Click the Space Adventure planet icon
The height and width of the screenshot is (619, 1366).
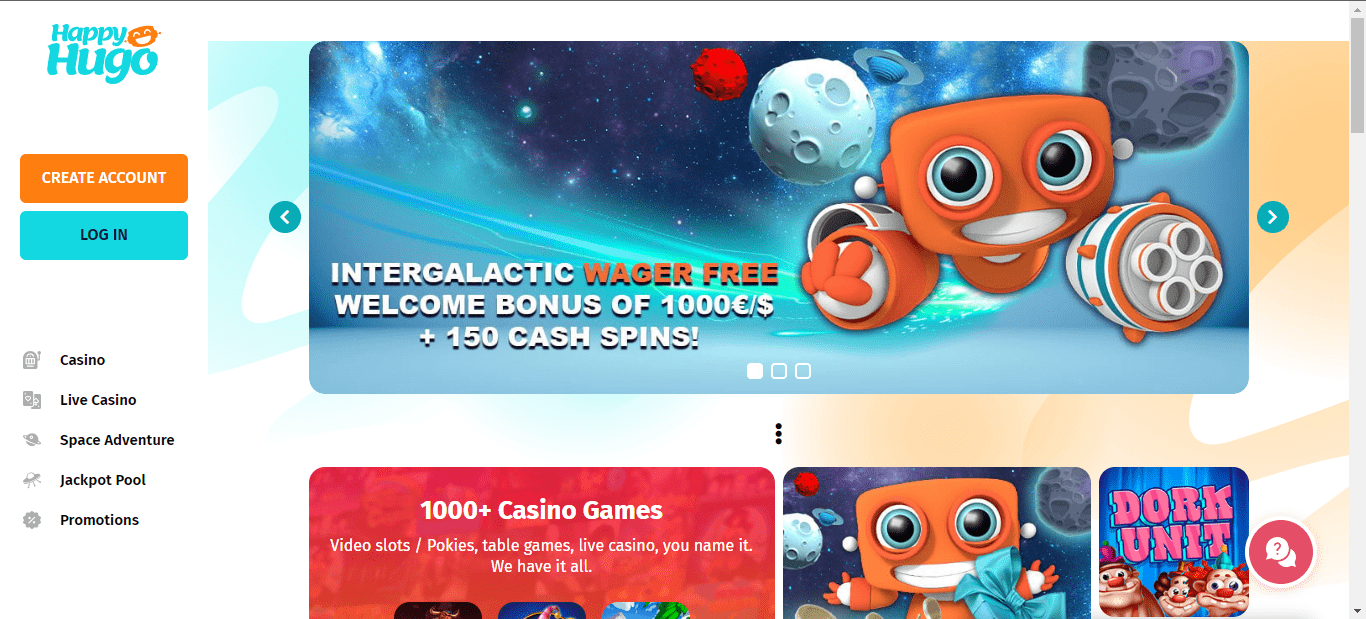(32, 440)
